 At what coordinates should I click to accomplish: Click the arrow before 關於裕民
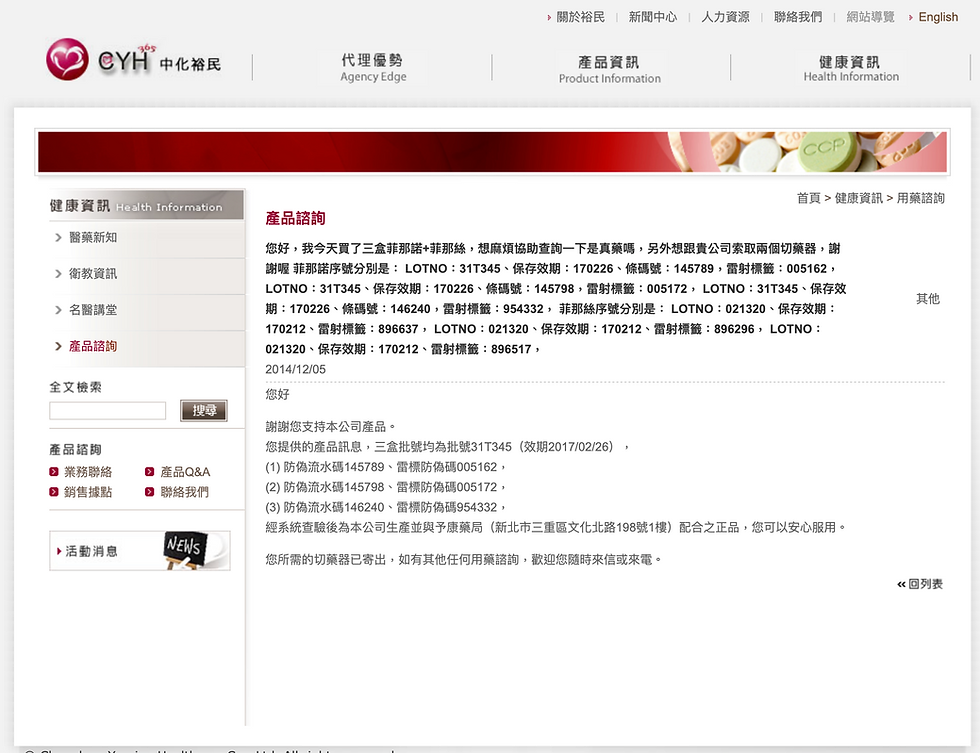[x=549, y=17]
